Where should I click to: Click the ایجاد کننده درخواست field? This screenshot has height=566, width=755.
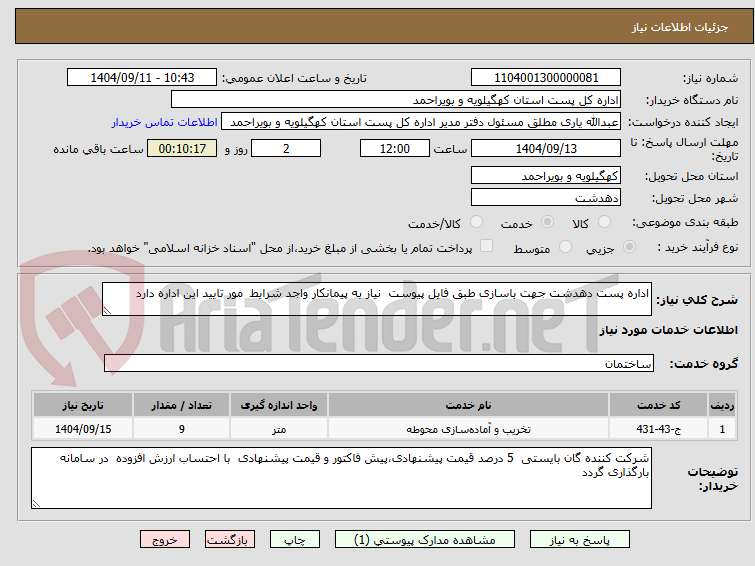(421, 122)
